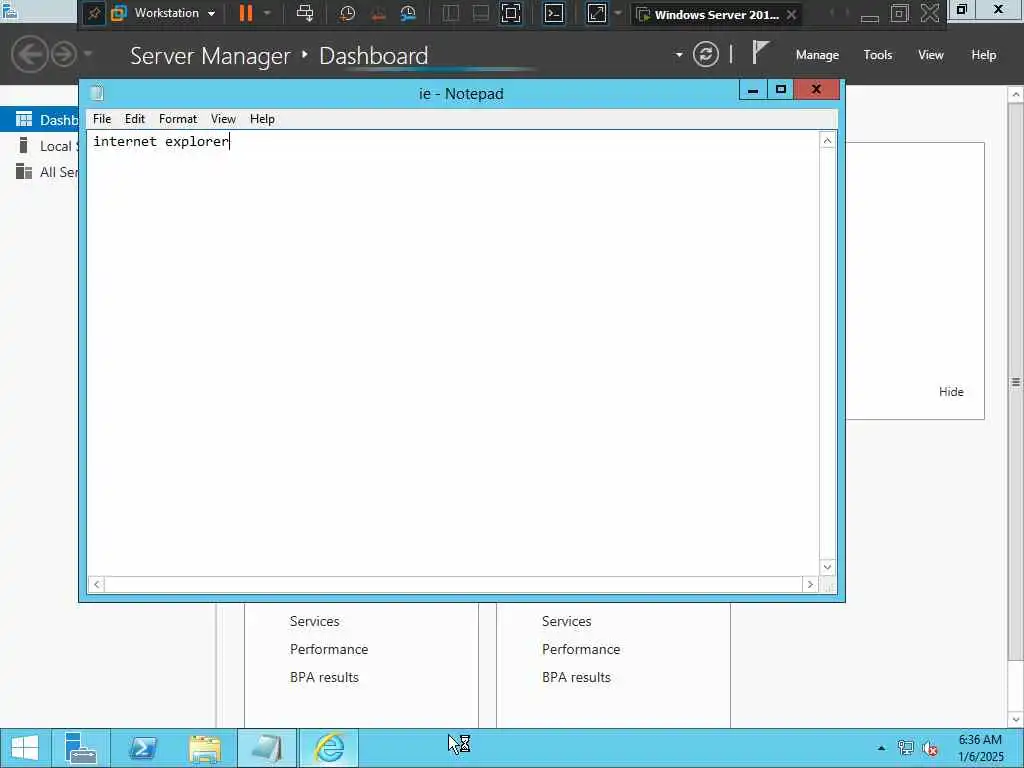Open Notepad's File menu
Image resolution: width=1024 pixels, height=768 pixels.
102,119
